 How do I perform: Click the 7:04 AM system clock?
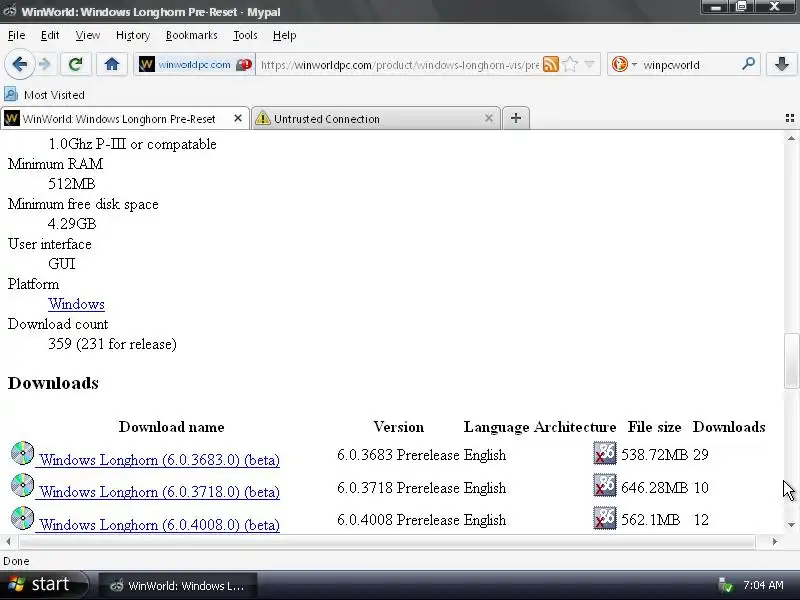(763, 585)
